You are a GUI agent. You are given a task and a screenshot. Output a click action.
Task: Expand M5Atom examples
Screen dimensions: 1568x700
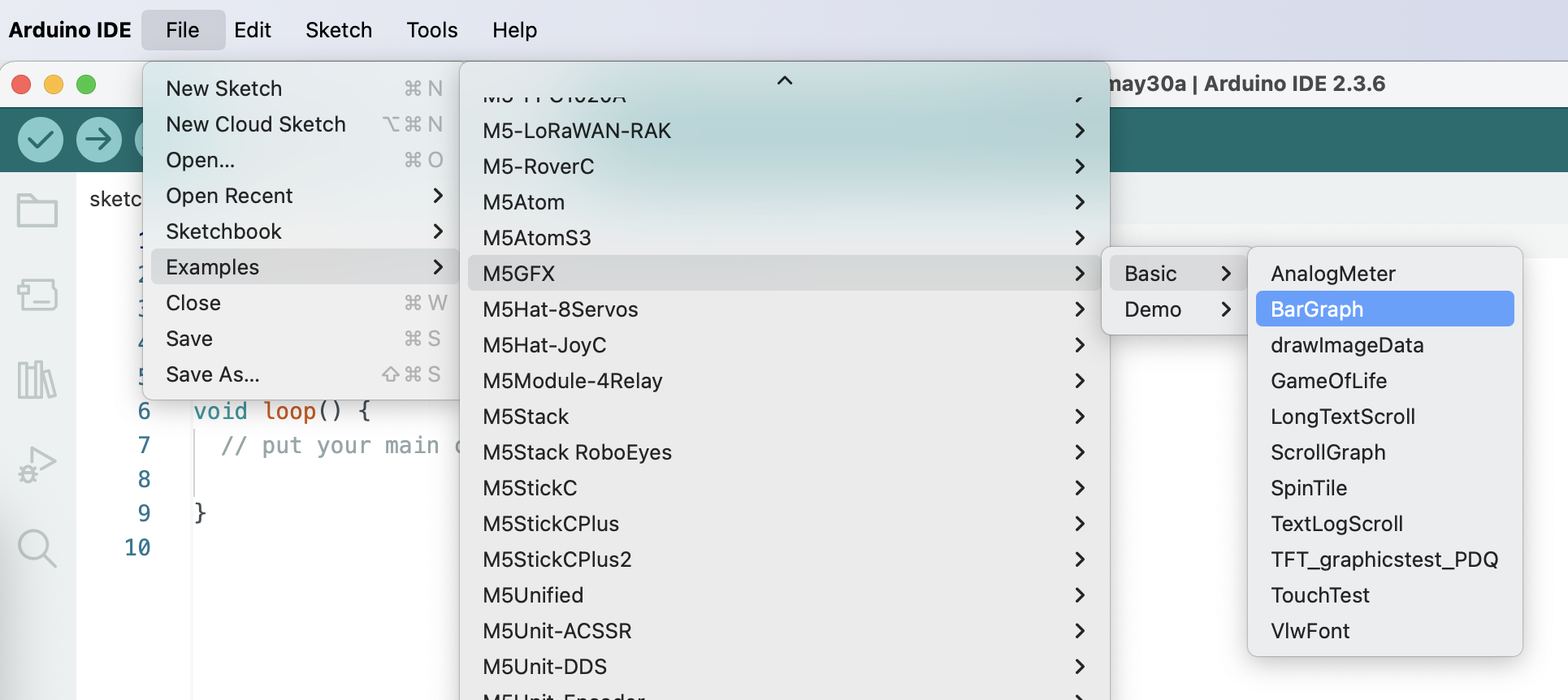pos(785,201)
